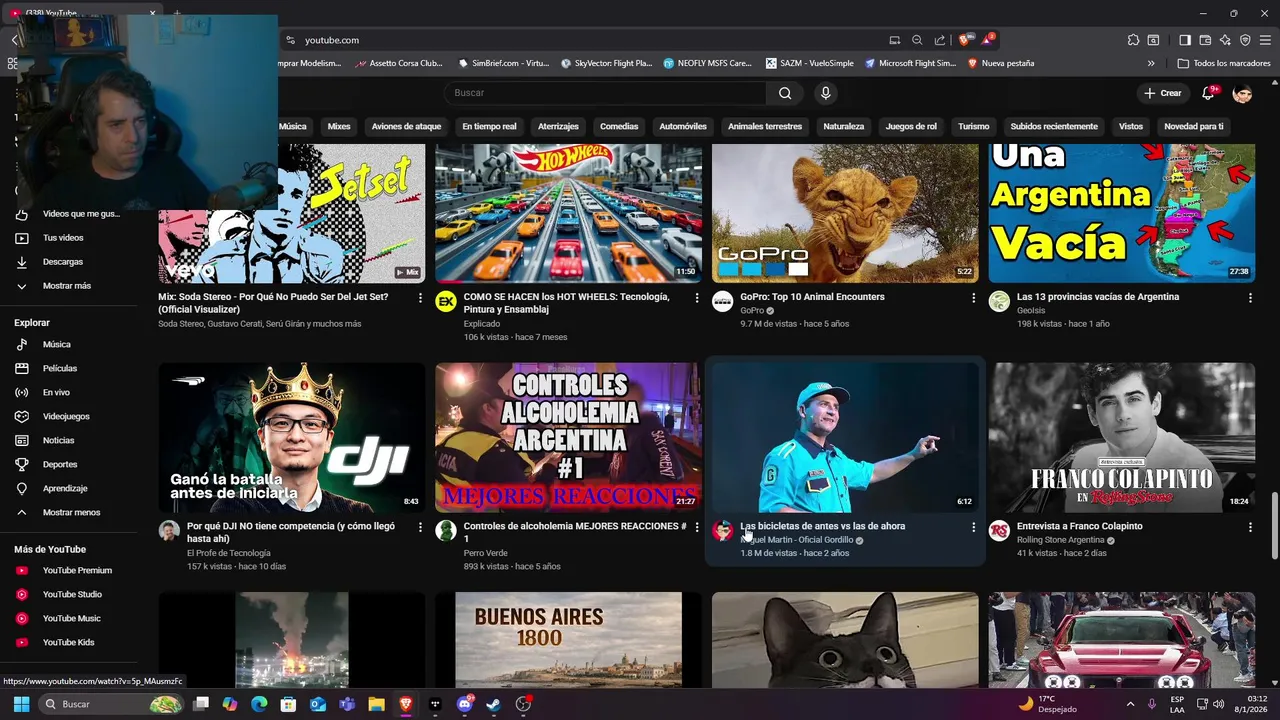Open Nueva pestaña bookmark
The width and height of the screenshot is (1280, 720).
click(1001, 63)
